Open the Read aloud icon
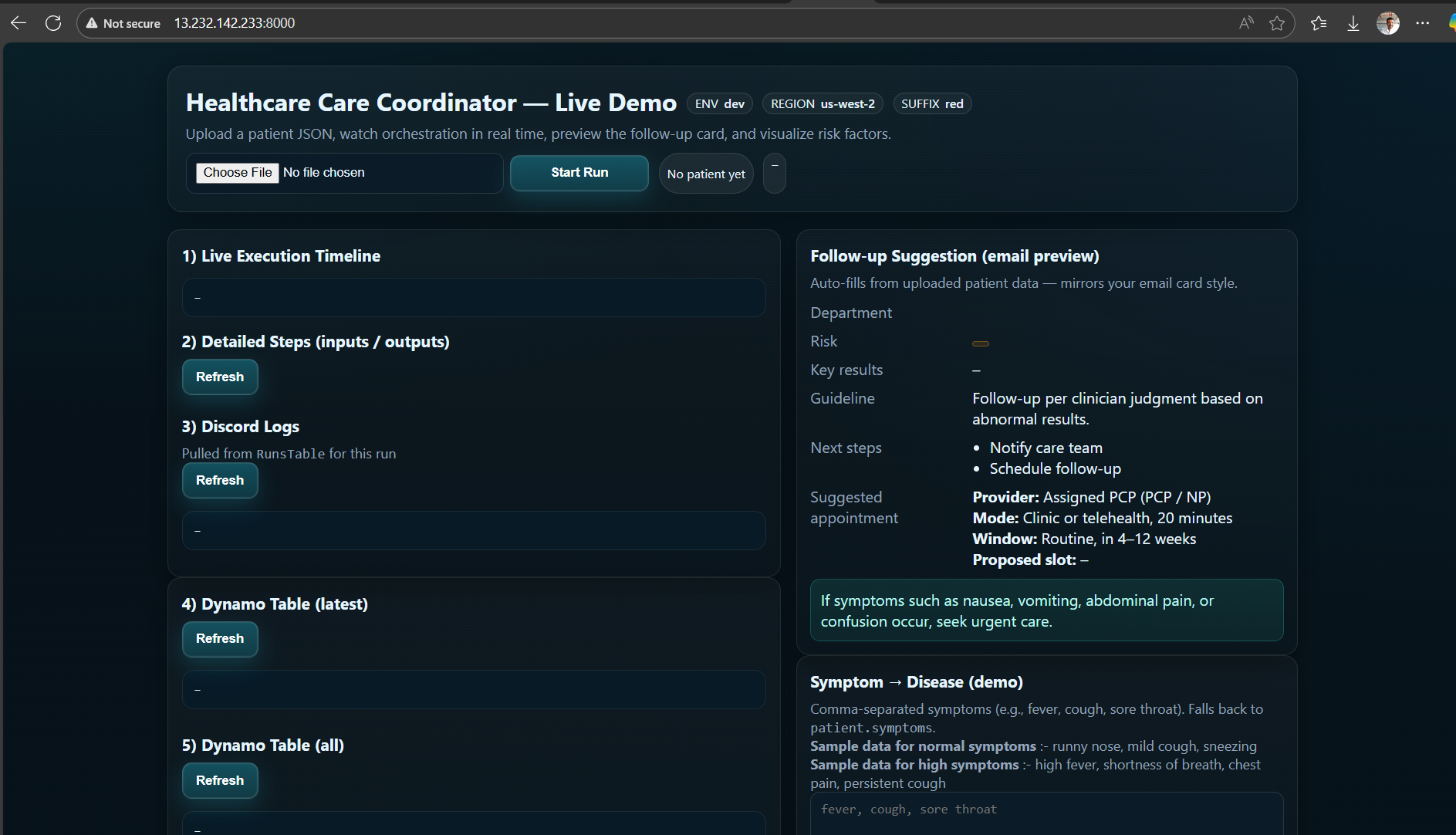Screen dimensions: 1456x835 (x=1246, y=23)
